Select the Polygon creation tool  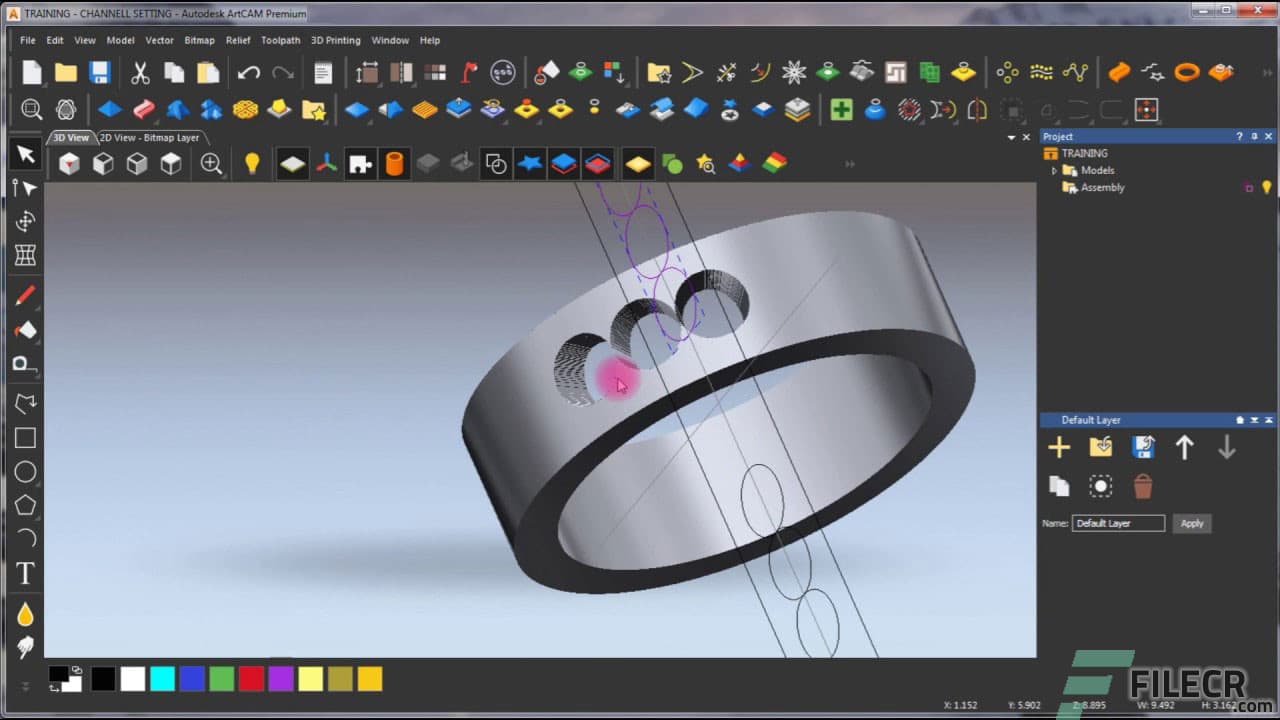coord(25,505)
